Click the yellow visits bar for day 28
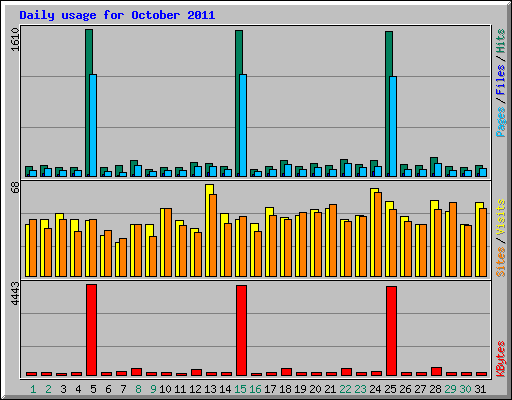Viewport: 512px width, 400px height. click(433, 238)
